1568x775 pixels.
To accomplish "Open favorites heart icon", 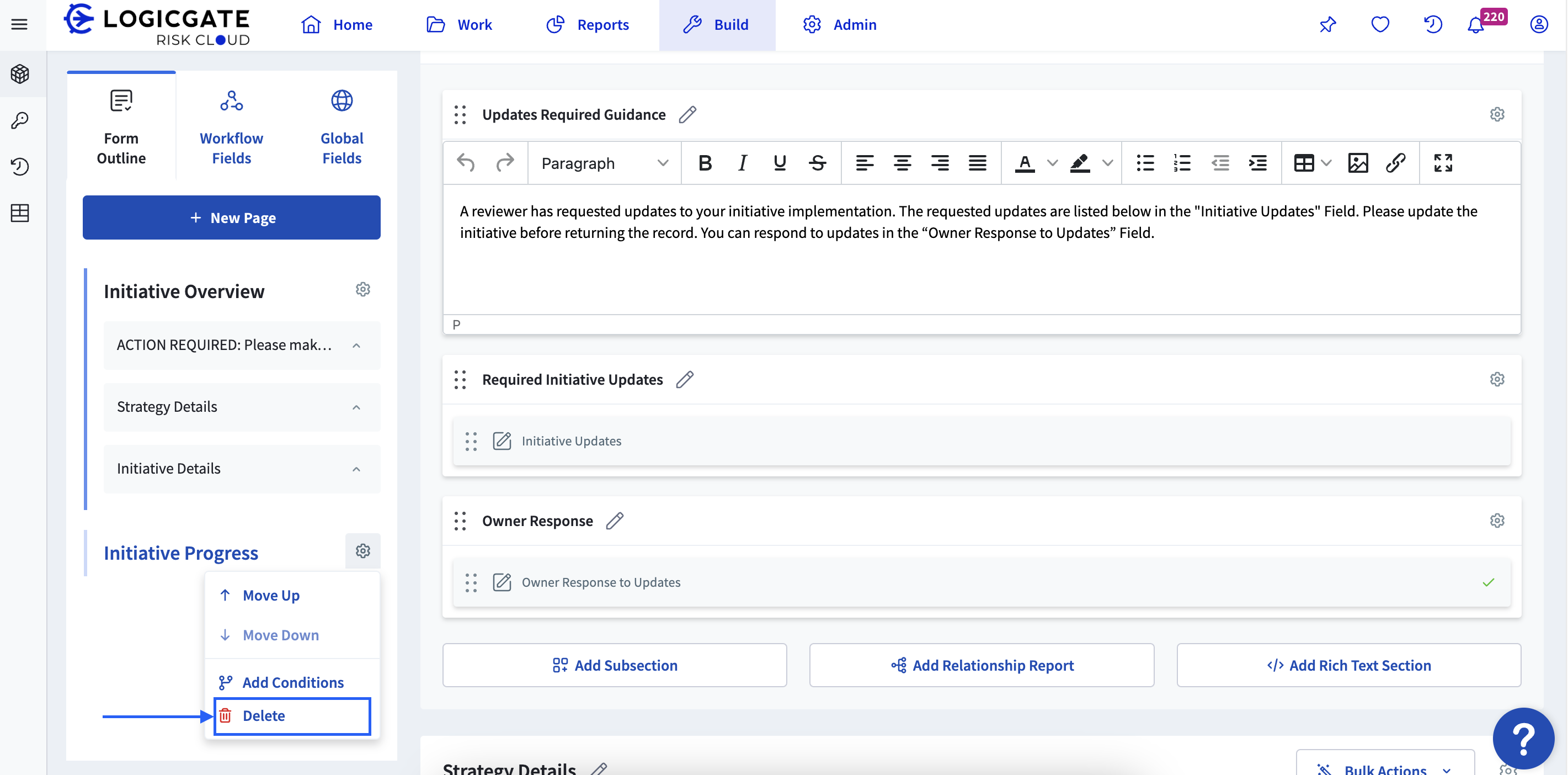I will (x=1380, y=24).
